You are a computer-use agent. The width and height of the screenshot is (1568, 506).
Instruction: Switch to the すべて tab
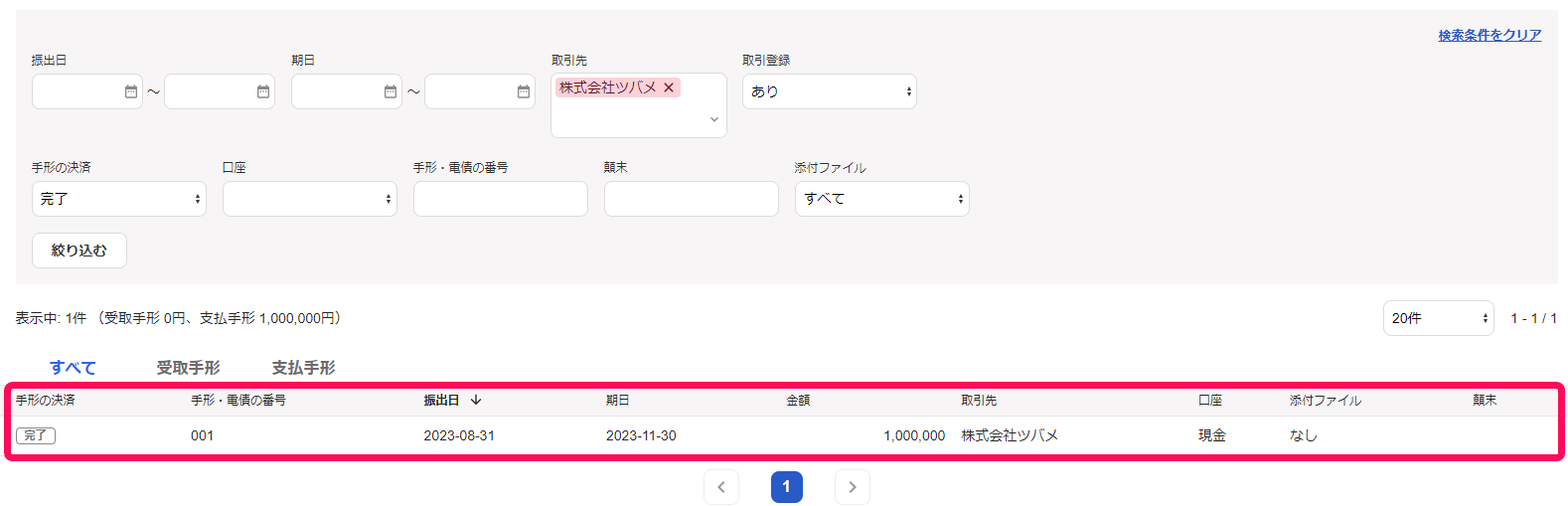tap(74, 368)
